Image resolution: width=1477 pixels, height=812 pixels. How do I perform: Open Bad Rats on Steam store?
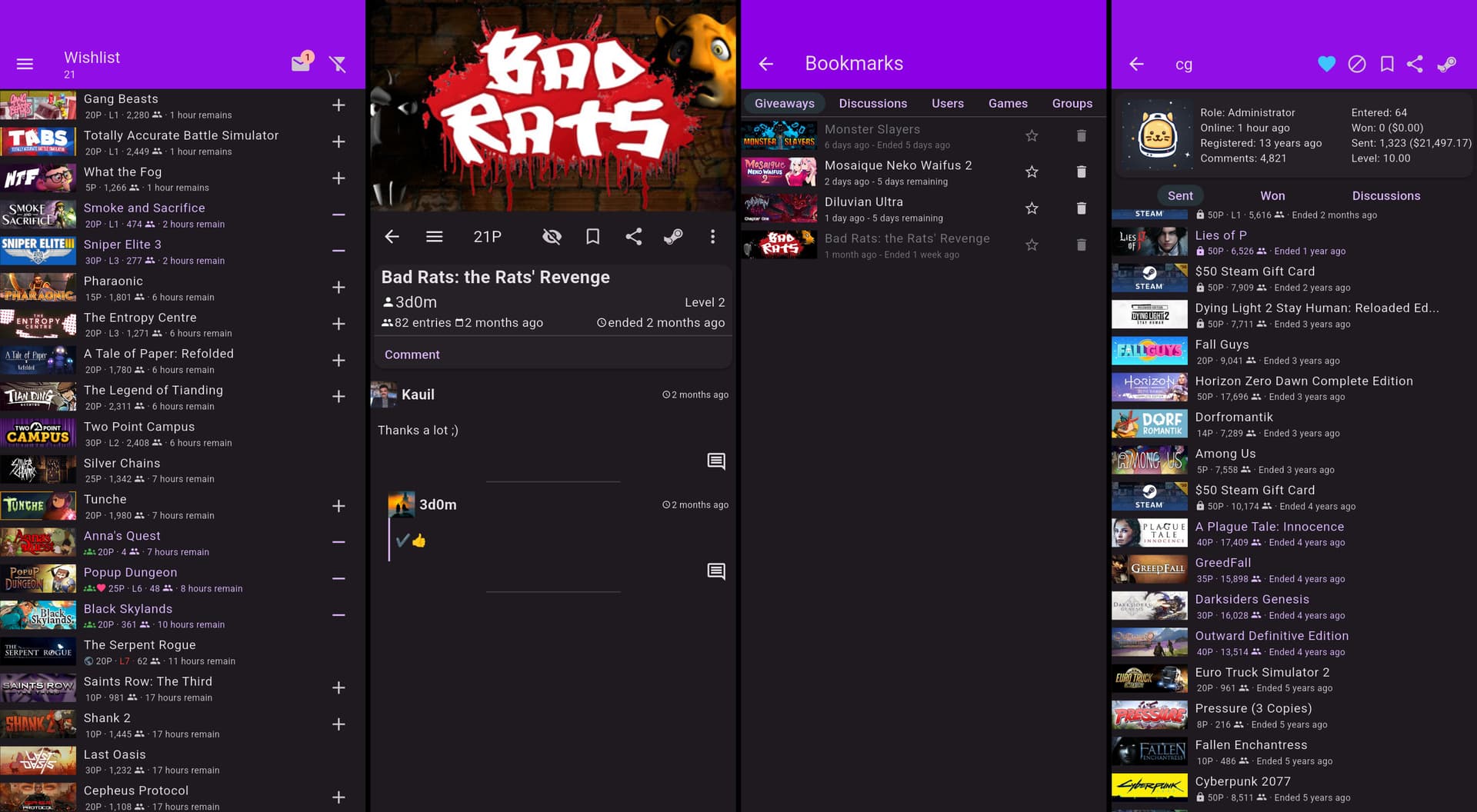(x=673, y=237)
